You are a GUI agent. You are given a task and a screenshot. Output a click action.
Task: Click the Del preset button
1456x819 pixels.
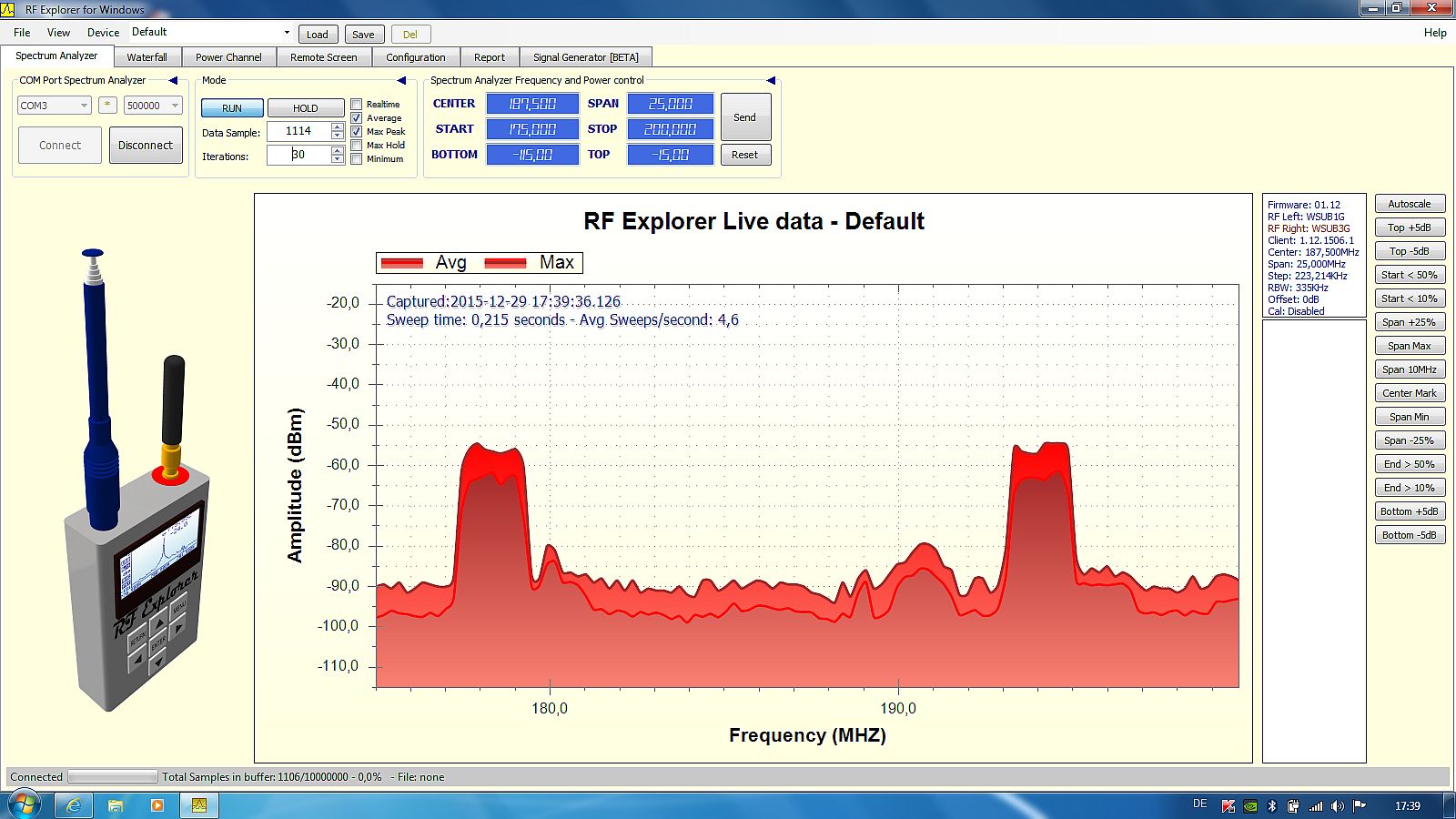pos(410,35)
